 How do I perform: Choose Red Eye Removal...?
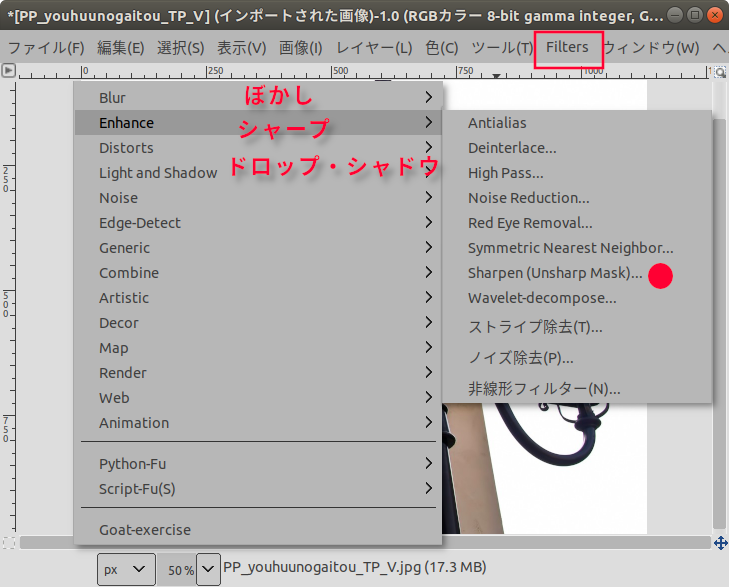(x=577, y=223)
